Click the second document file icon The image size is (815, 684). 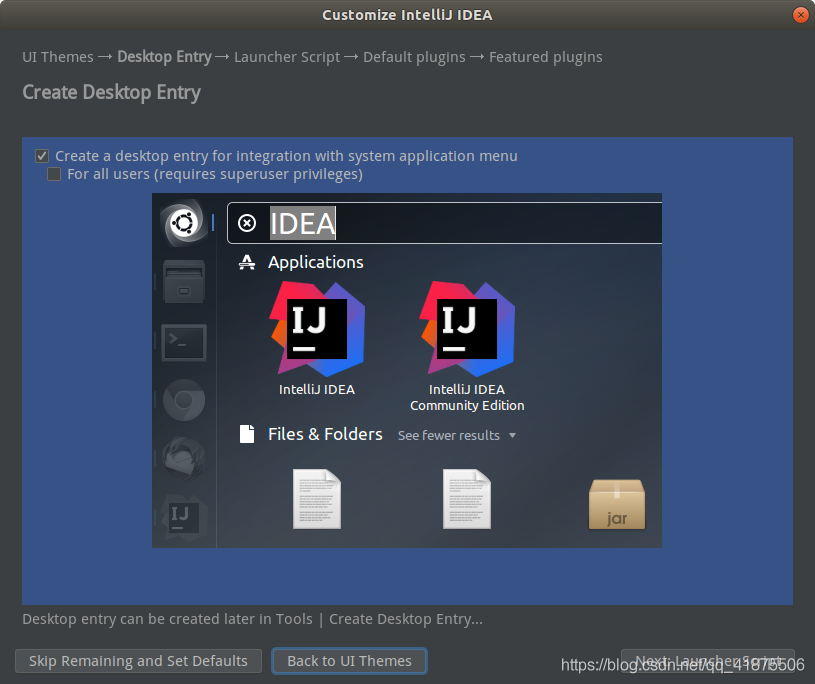pyautogui.click(x=467, y=499)
